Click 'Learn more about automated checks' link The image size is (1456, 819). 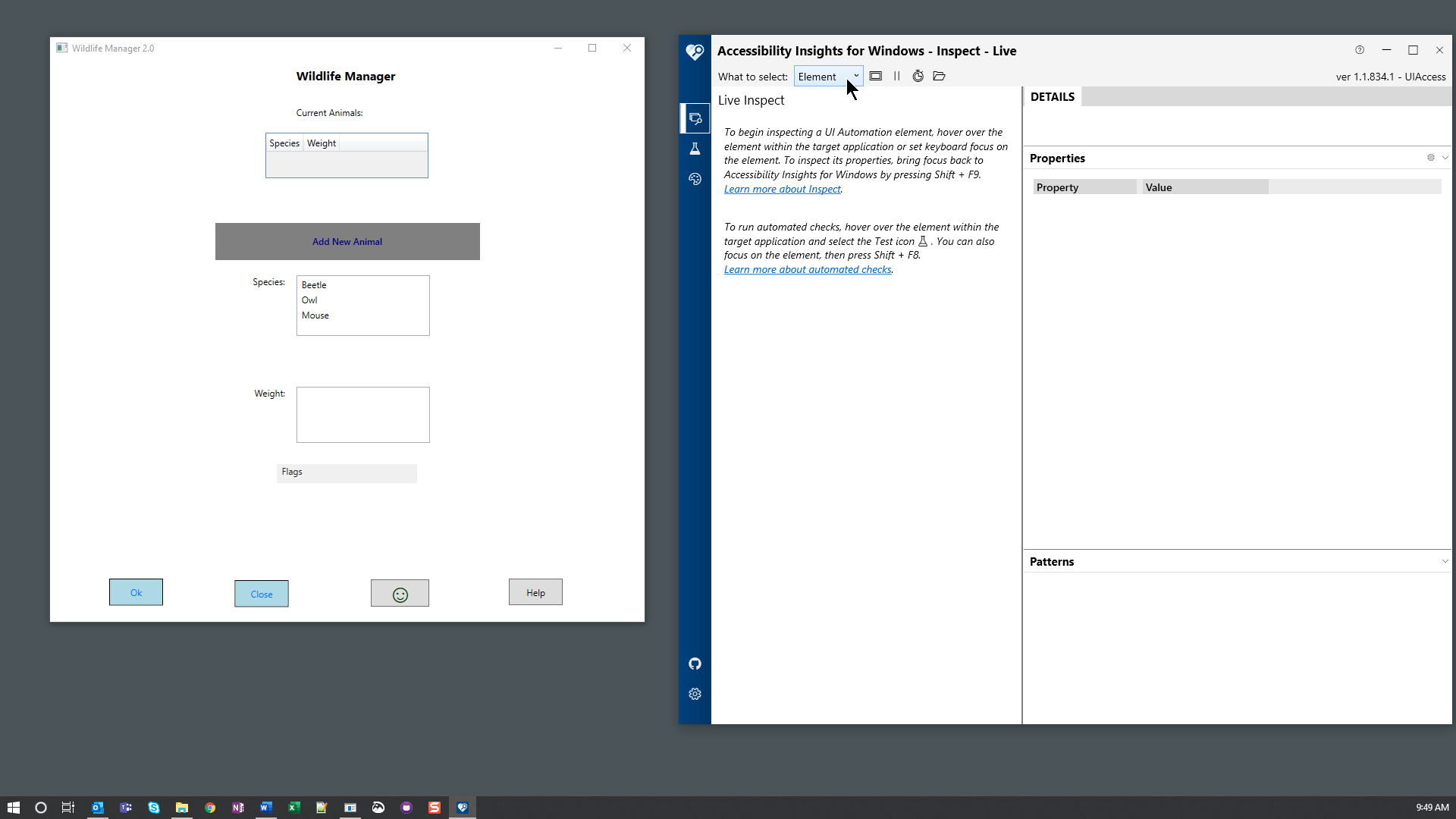click(x=808, y=269)
